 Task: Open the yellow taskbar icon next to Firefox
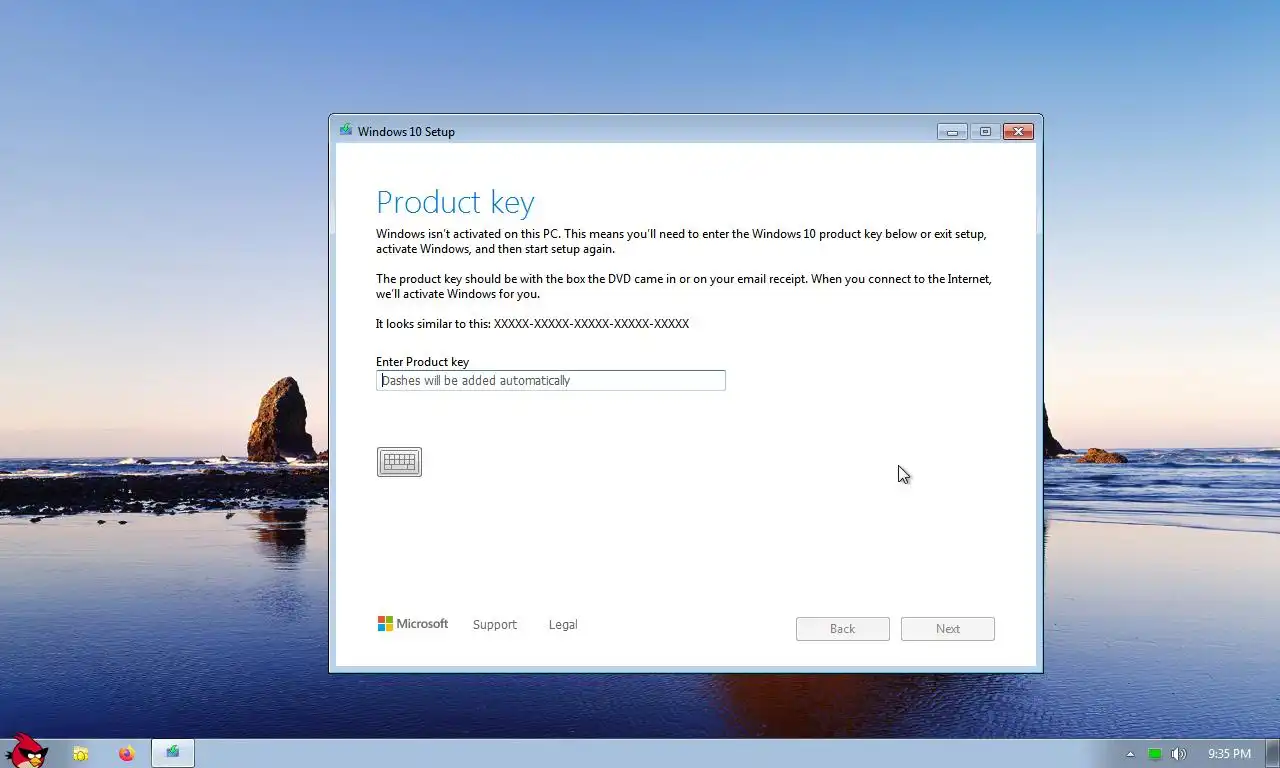[80, 754]
